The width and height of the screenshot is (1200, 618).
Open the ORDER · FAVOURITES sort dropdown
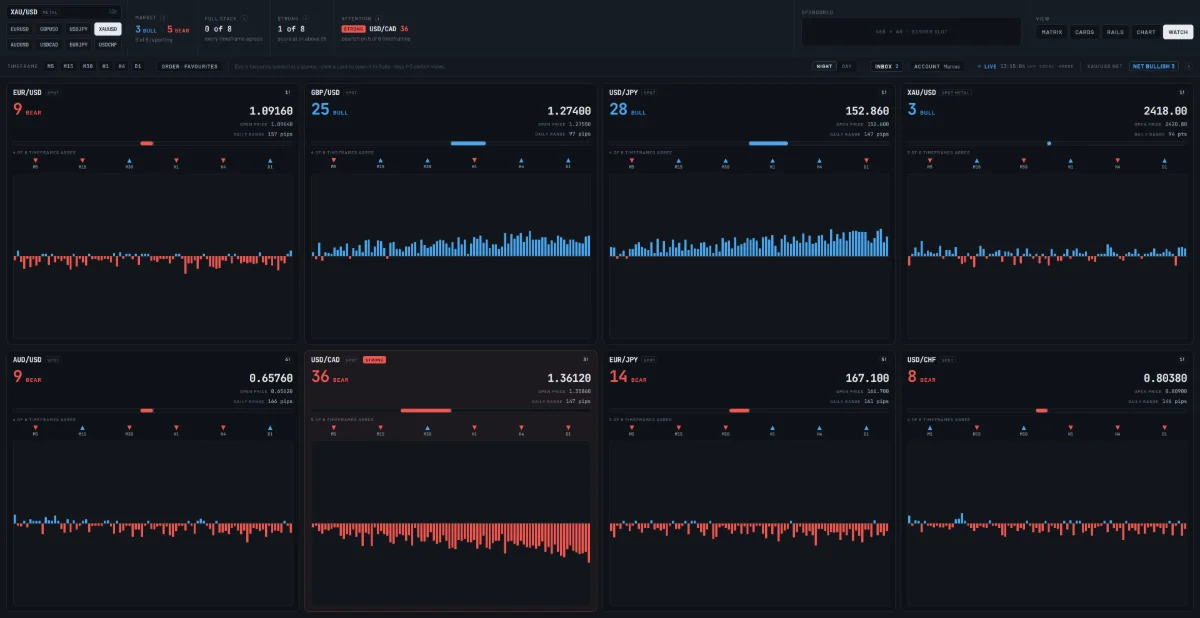tap(190, 66)
